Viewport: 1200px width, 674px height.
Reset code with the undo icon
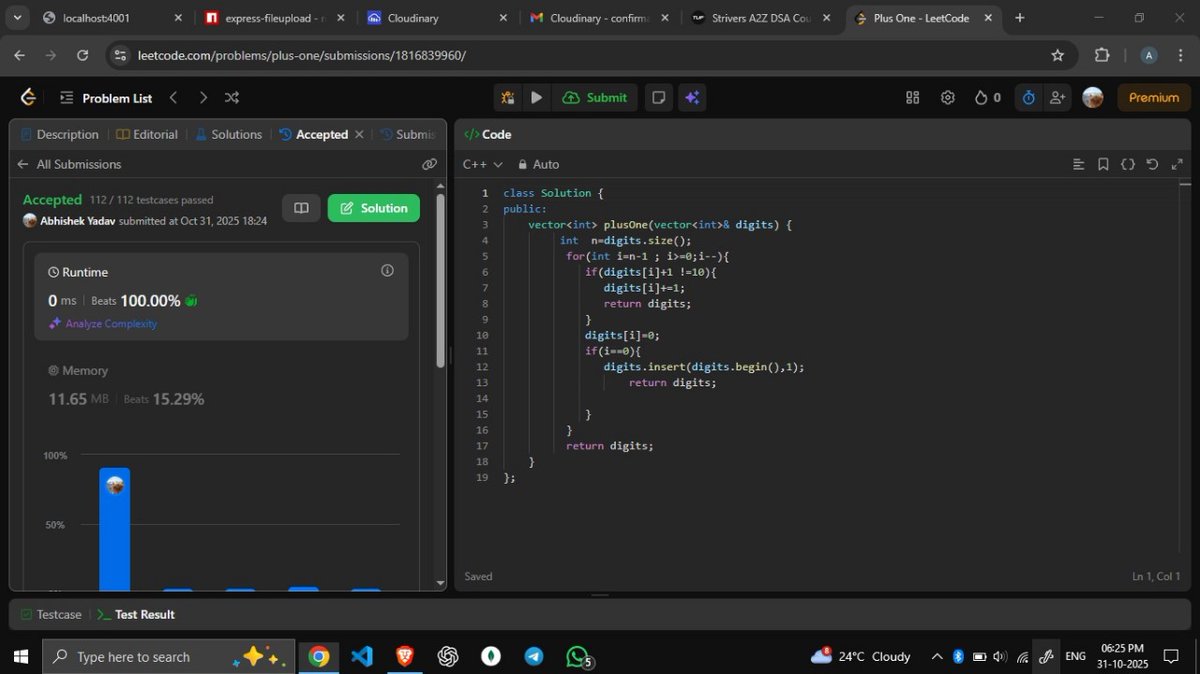pos(1152,162)
